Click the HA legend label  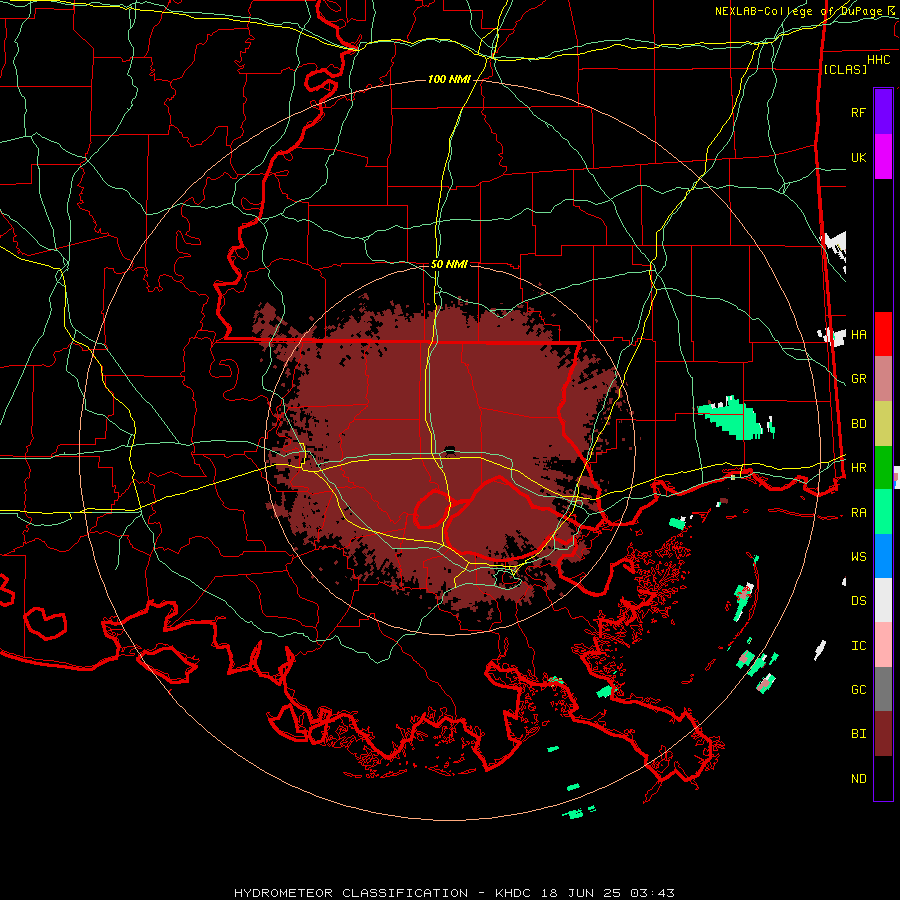click(x=858, y=335)
